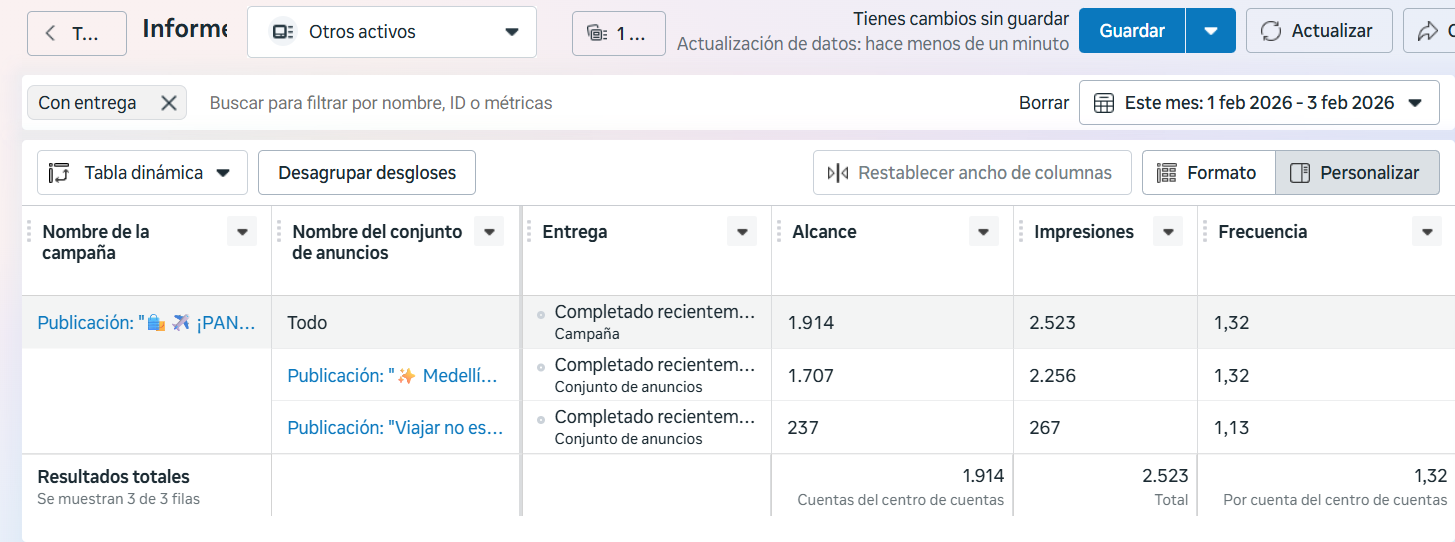Click the Personalizar panel icon

[x=1300, y=173]
